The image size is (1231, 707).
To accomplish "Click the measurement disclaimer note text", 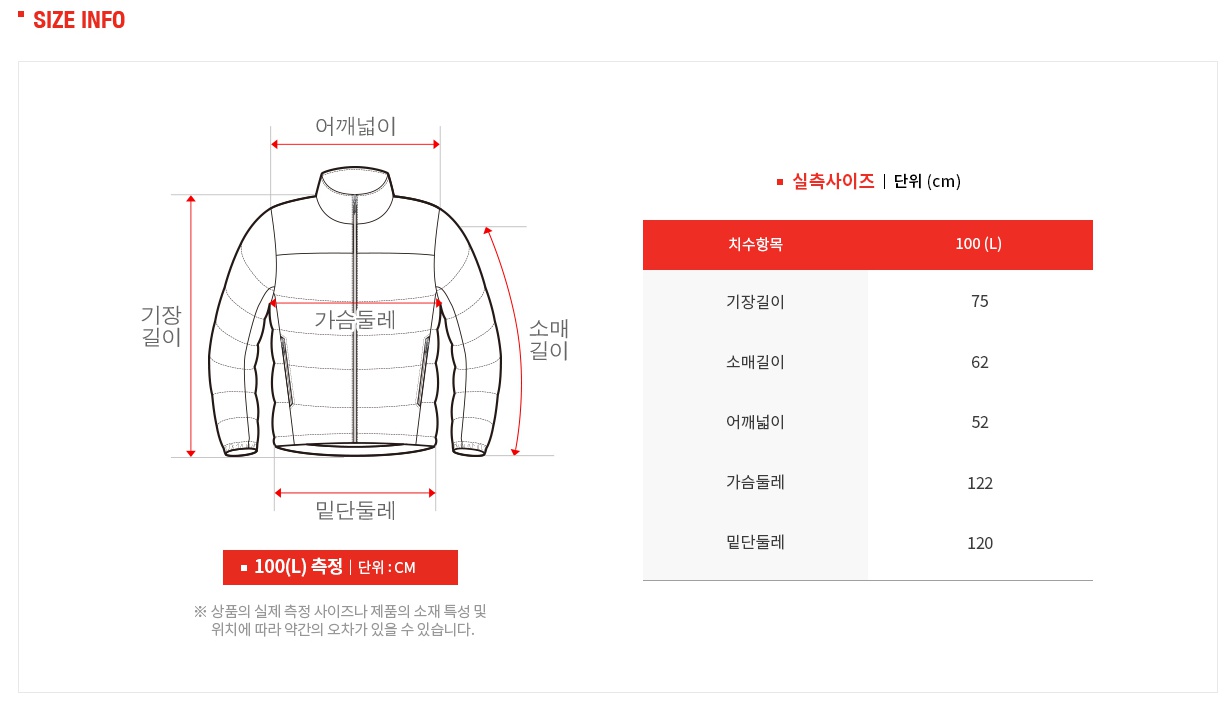I will click(x=340, y=620).
